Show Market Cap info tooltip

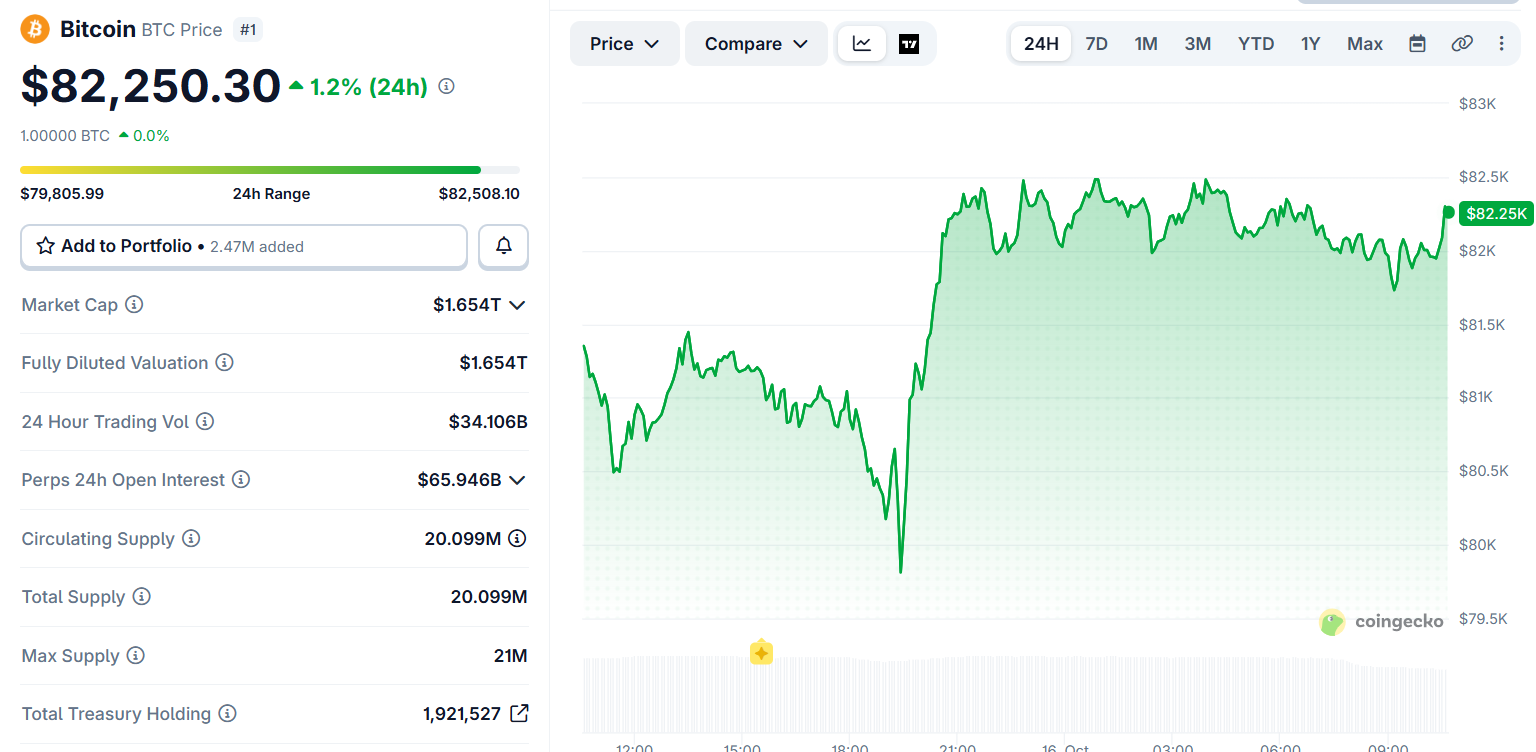[x=134, y=304]
